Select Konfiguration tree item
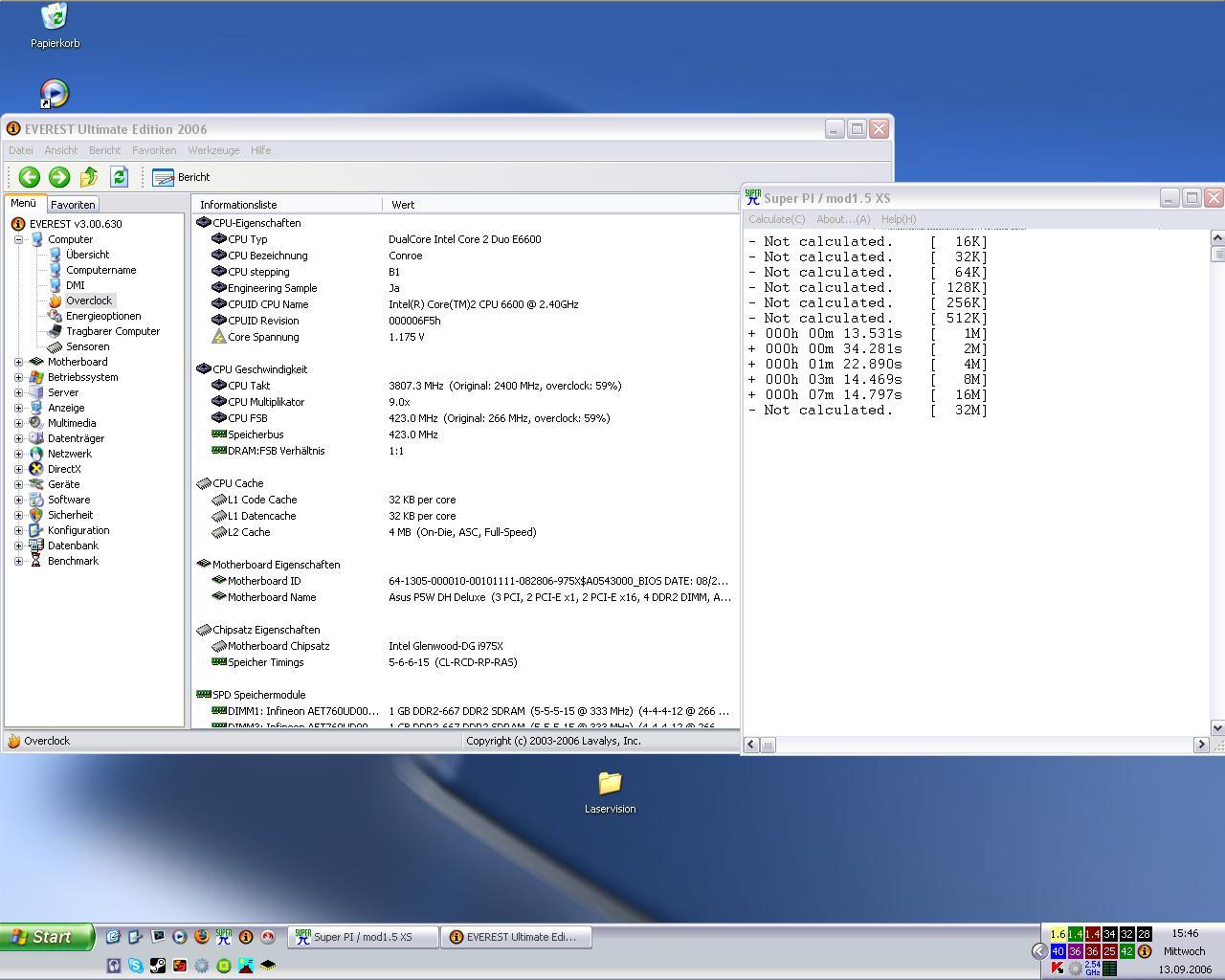 [x=78, y=530]
